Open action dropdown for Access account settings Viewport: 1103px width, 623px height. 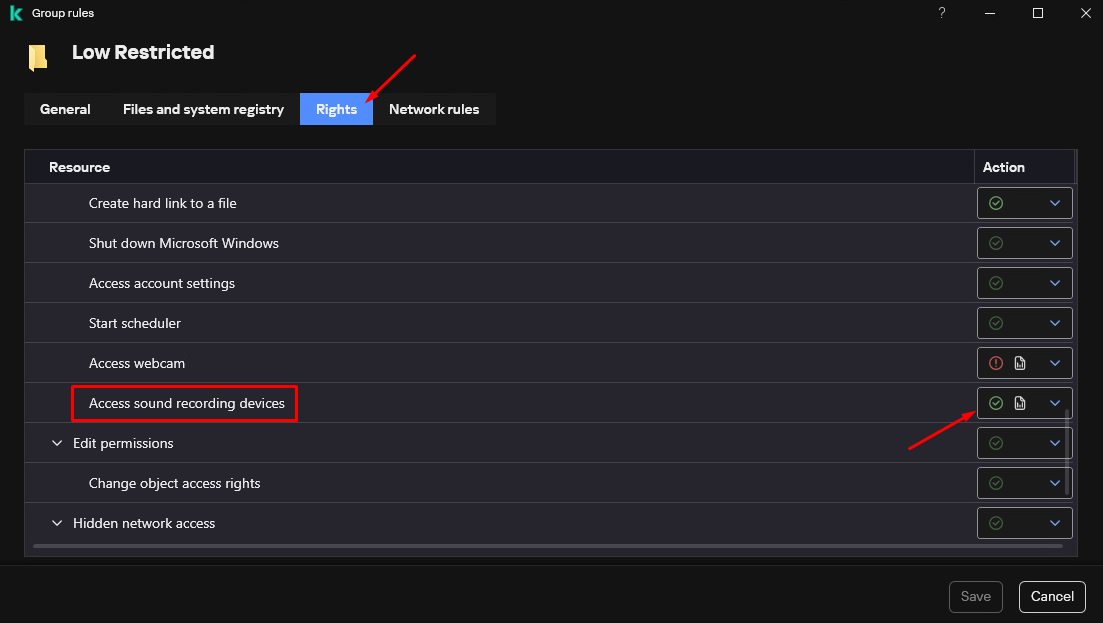click(1054, 283)
